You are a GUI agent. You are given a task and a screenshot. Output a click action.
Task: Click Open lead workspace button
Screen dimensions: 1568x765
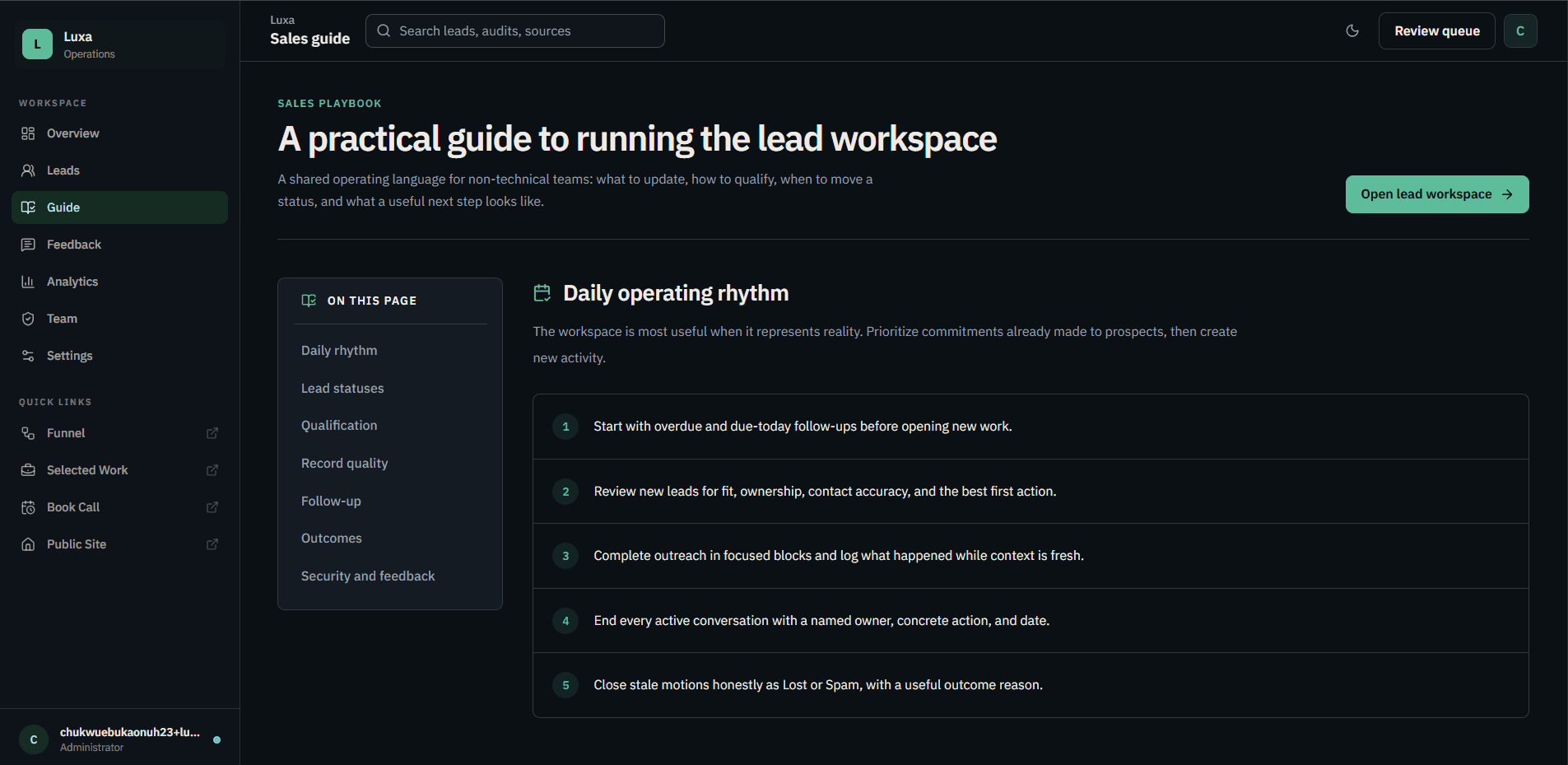(x=1437, y=194)
